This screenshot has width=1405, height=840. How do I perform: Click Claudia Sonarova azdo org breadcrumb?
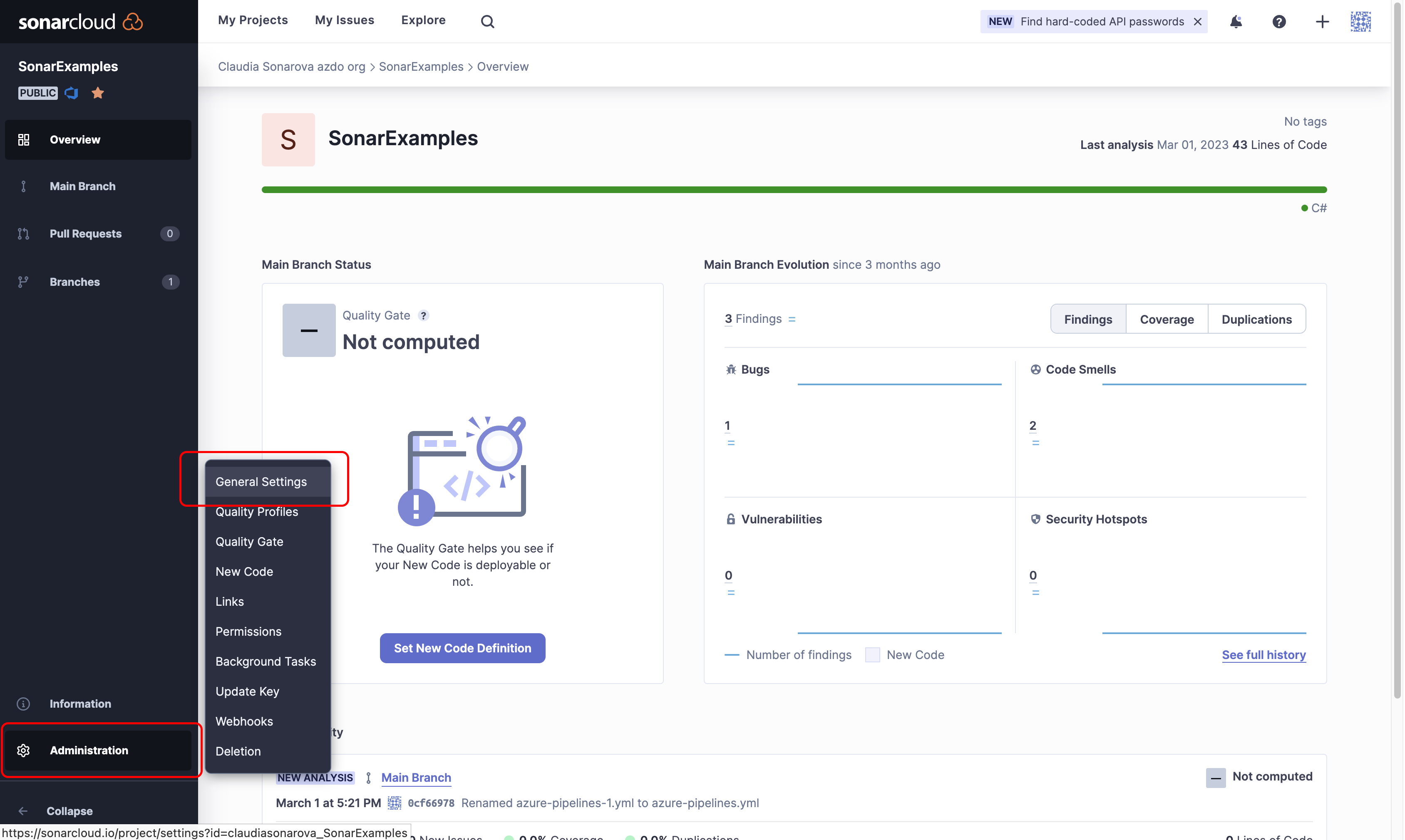(291, 67)
